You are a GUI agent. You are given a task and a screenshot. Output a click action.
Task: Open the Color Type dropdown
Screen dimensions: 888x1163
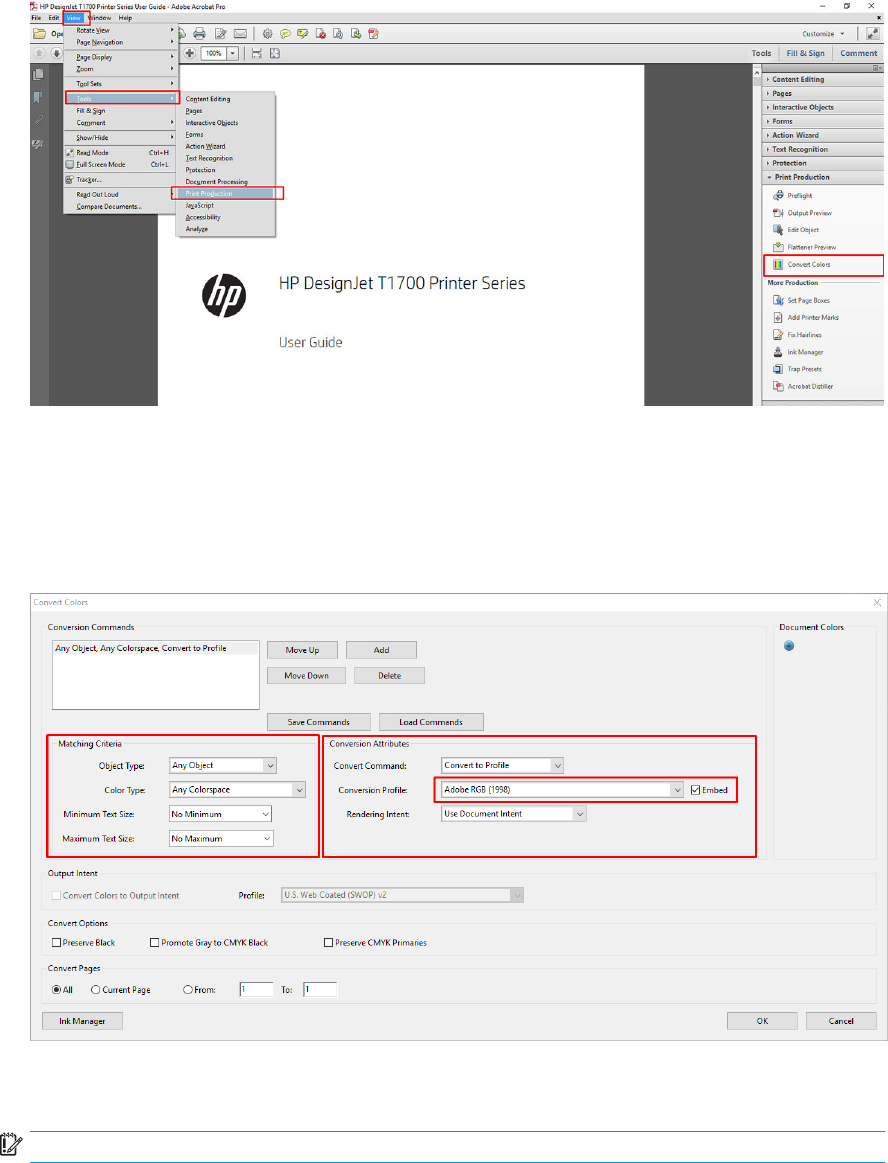[237, 790]
